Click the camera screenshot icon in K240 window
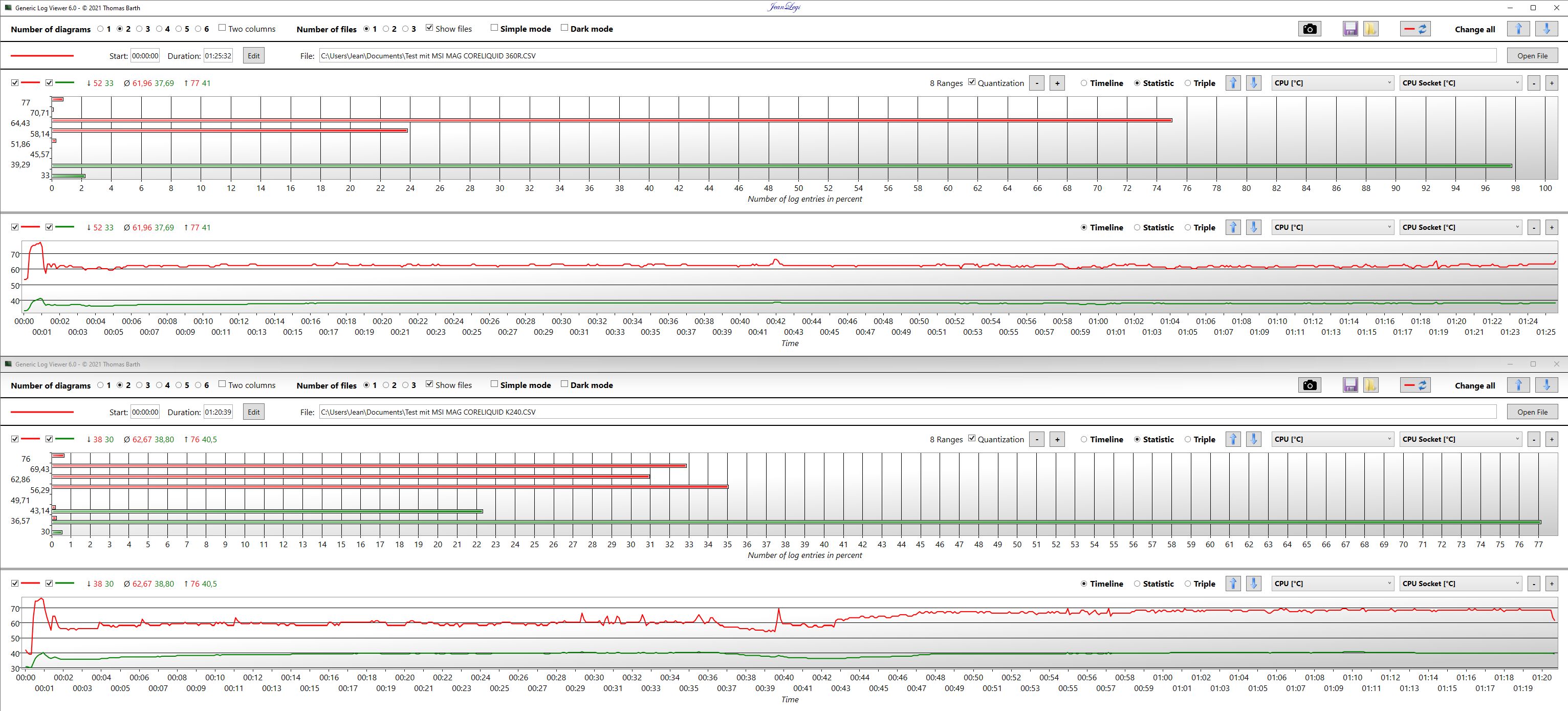 pos(1309,385)
